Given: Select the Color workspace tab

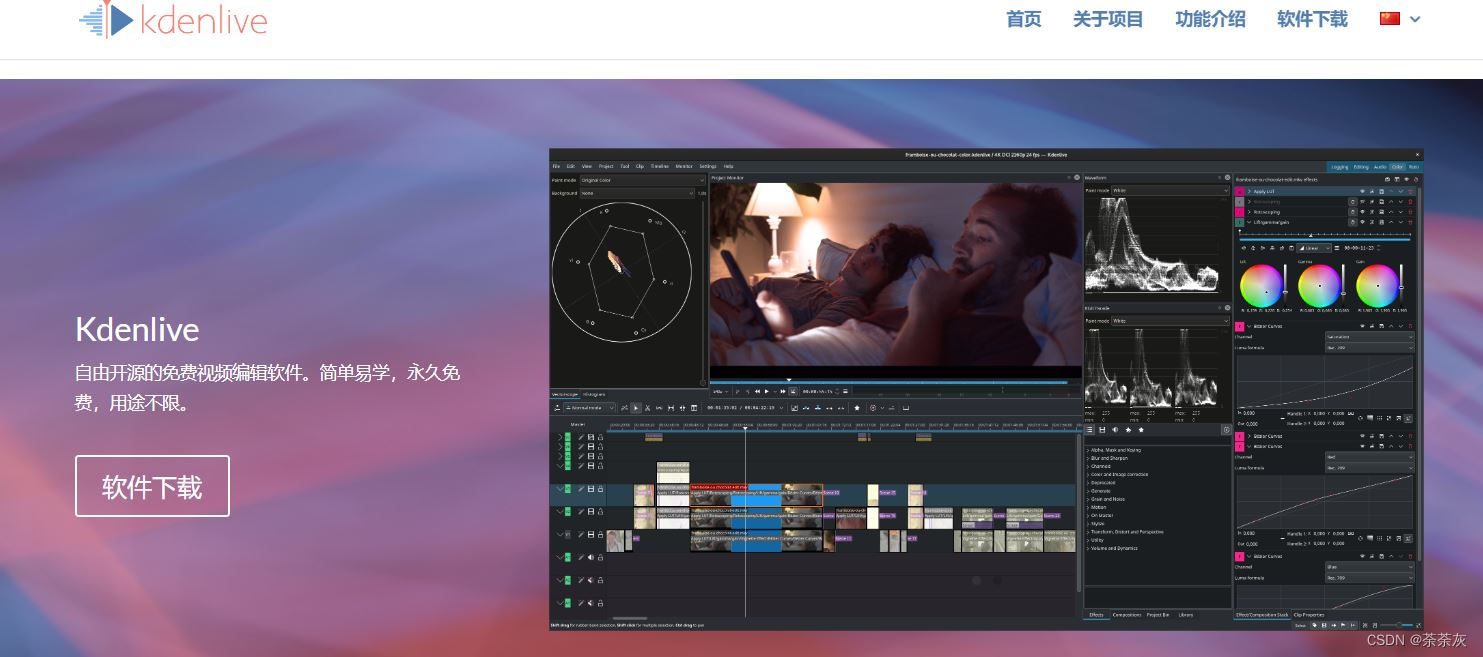Looking at the screenshot, I should coord(1397,167).
